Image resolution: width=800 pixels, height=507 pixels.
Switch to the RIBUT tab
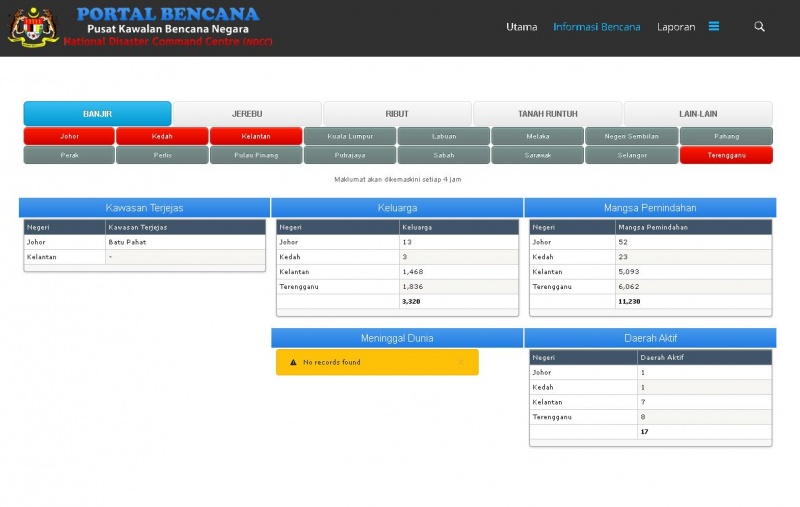pyautogui.click(x=397, y=113)
